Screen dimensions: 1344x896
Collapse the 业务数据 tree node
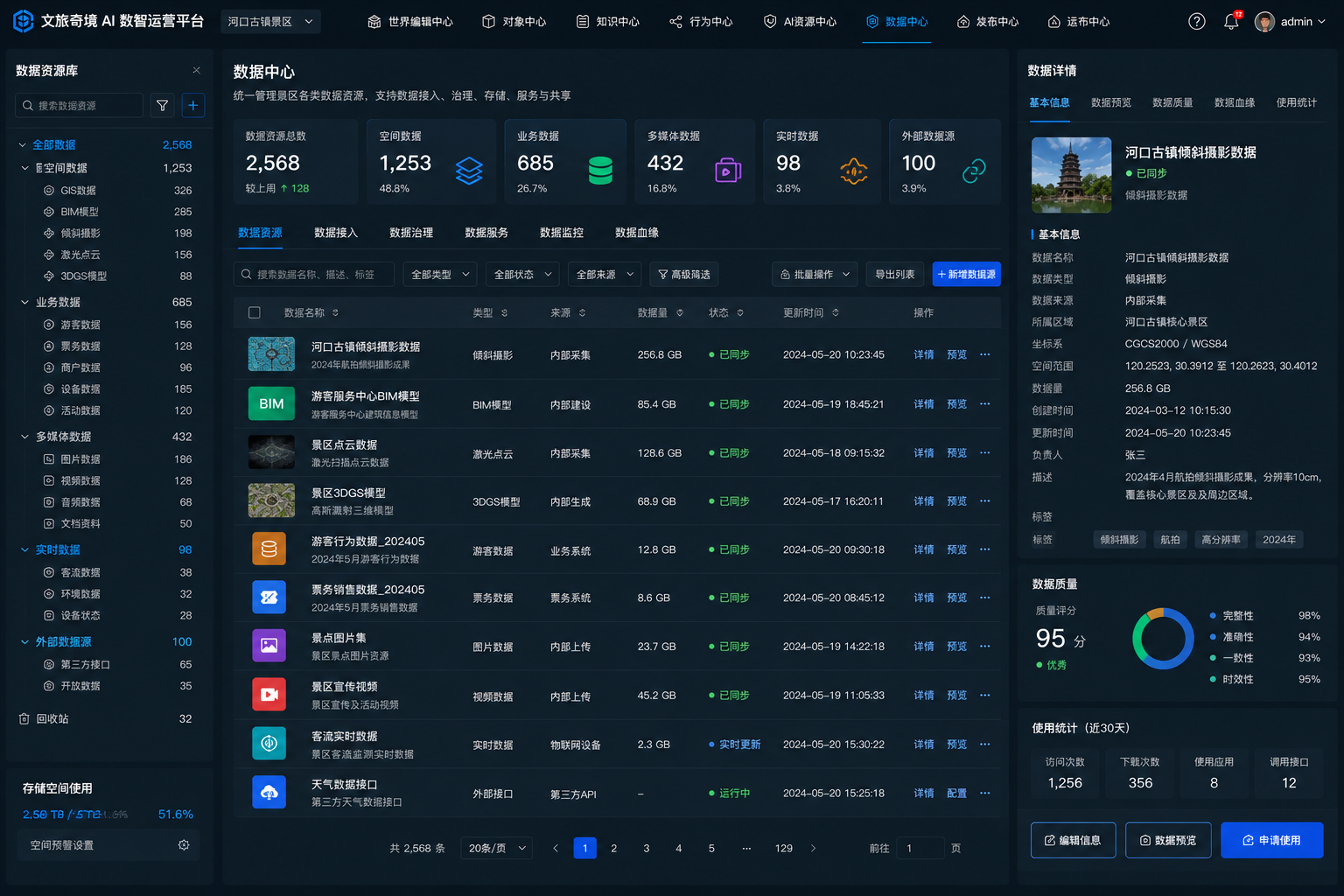[x=24, y=302]
